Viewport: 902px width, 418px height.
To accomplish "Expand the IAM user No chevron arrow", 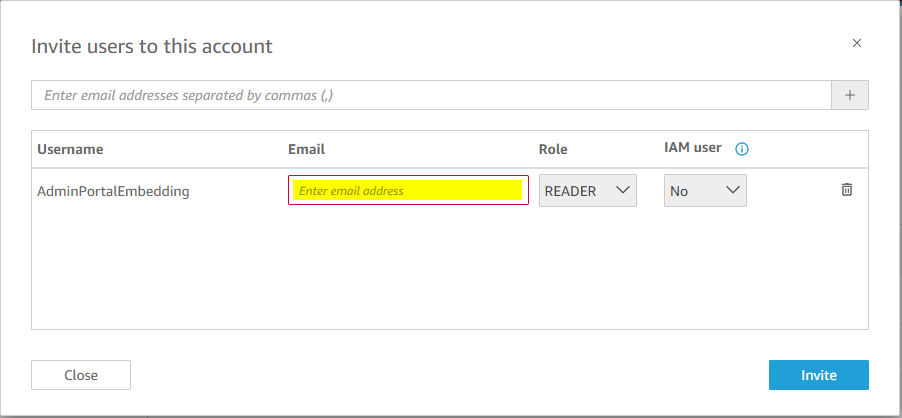I will click(x=732, y=190).
